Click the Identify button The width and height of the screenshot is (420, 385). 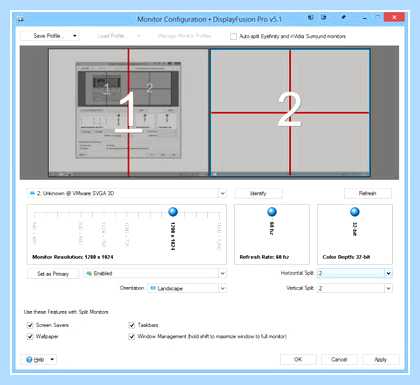pos(258,193)
